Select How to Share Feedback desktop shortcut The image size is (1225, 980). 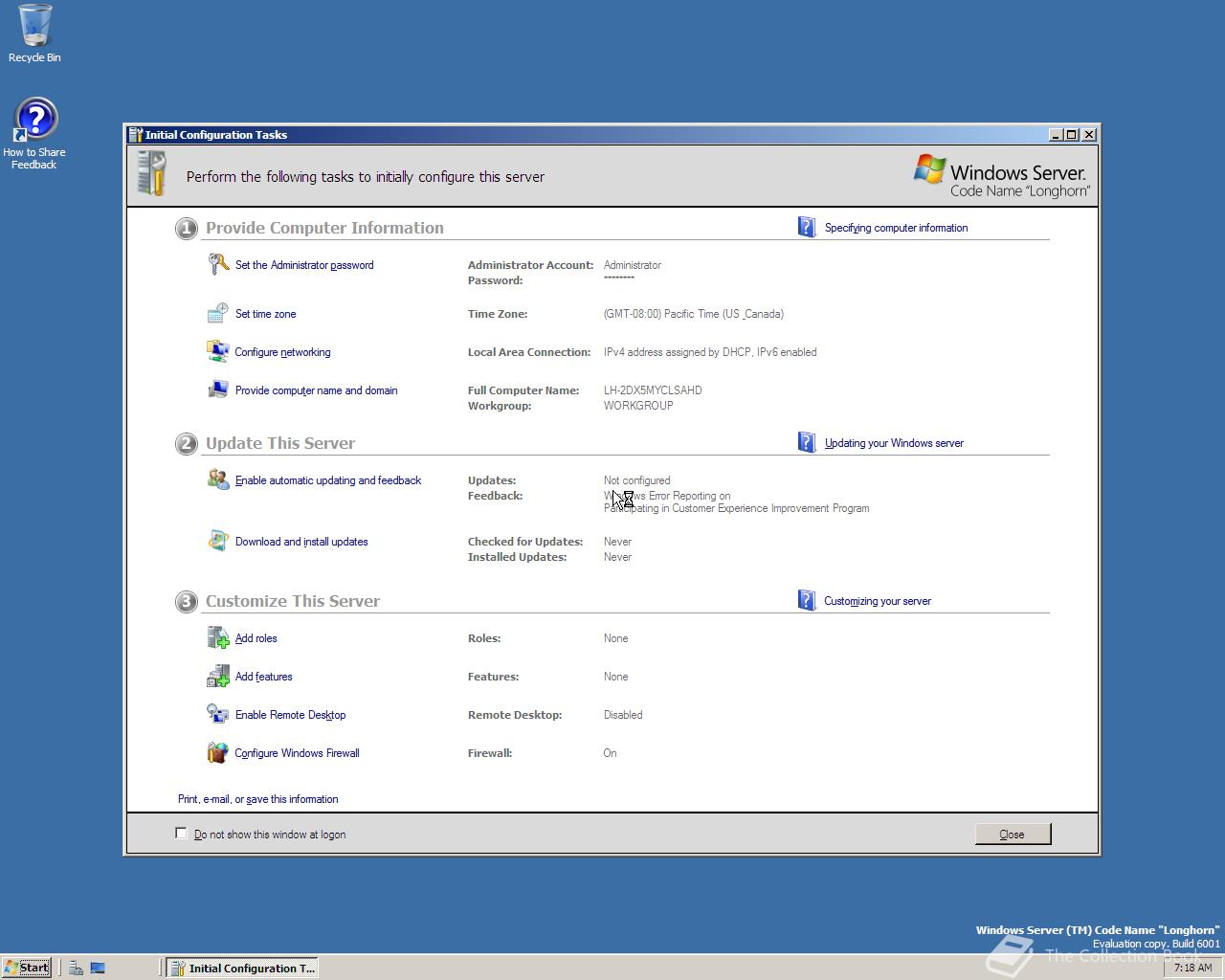point(34,134)
